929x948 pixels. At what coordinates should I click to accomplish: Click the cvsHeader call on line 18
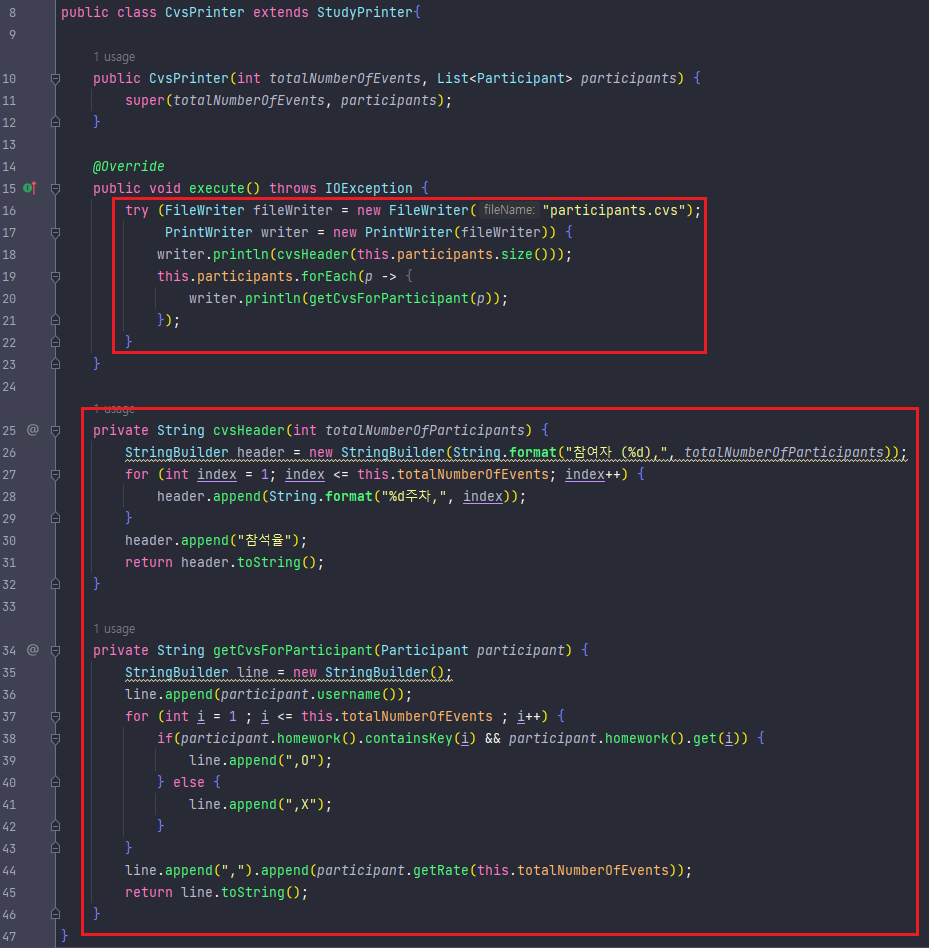(x=312, y=255)
